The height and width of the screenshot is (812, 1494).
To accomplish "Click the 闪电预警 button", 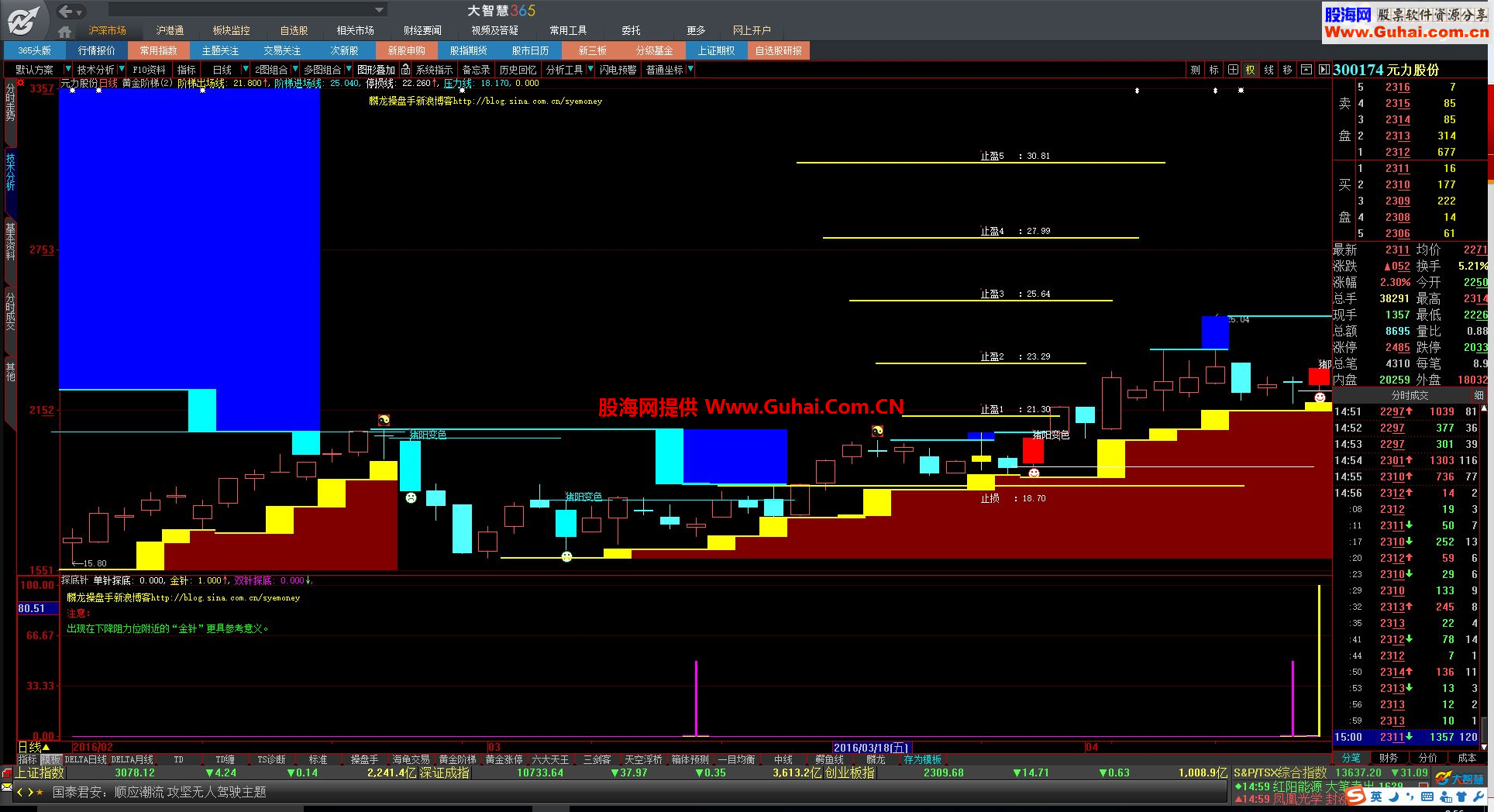I will [x=618, y=70].
